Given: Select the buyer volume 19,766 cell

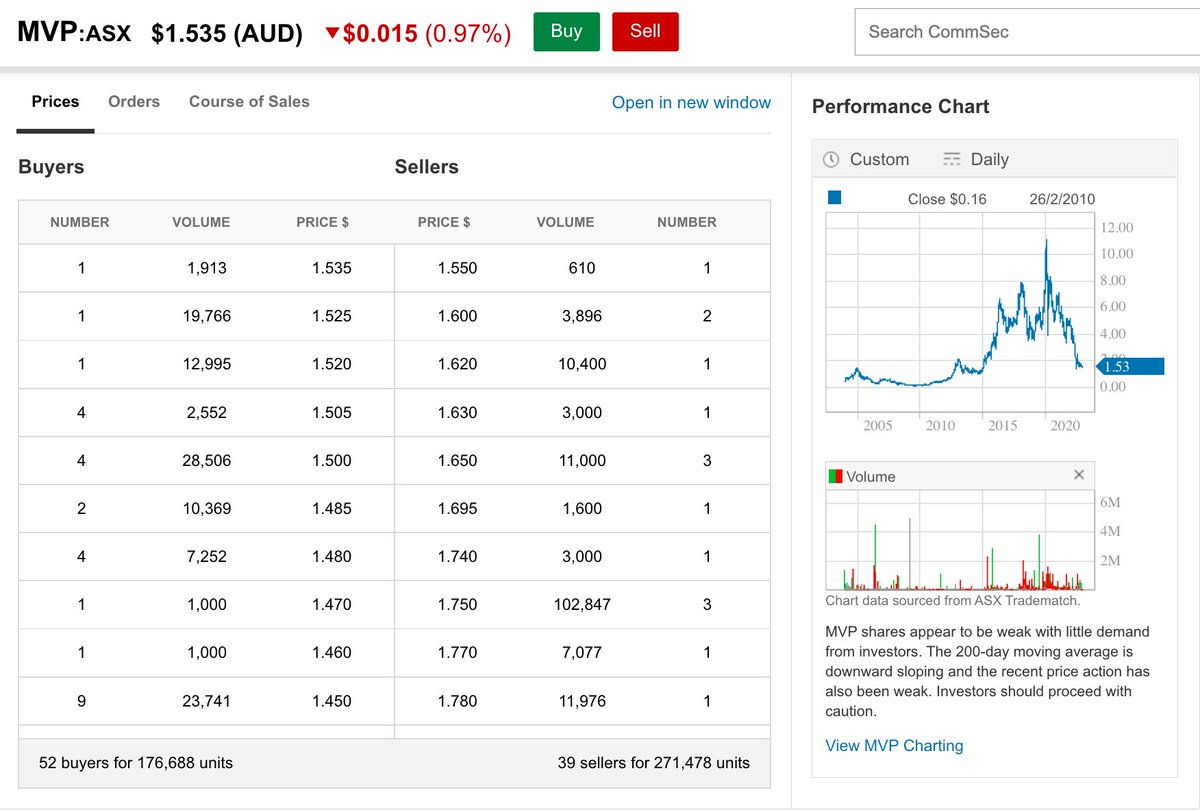Looking at the screenshot, I should [206, 316].
